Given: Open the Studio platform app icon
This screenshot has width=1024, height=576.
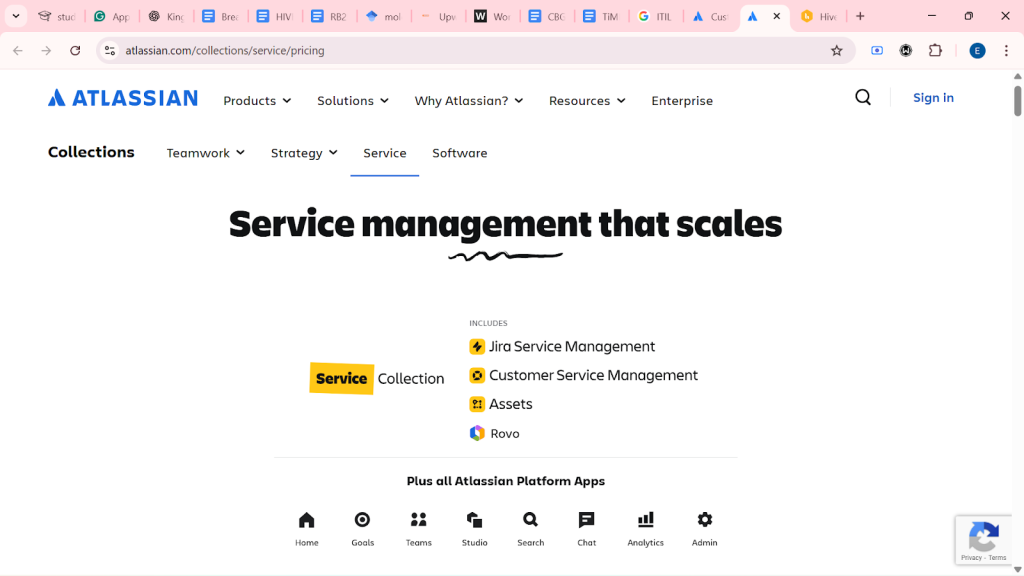Looking at the screenshot, I should tap(474, 520).
